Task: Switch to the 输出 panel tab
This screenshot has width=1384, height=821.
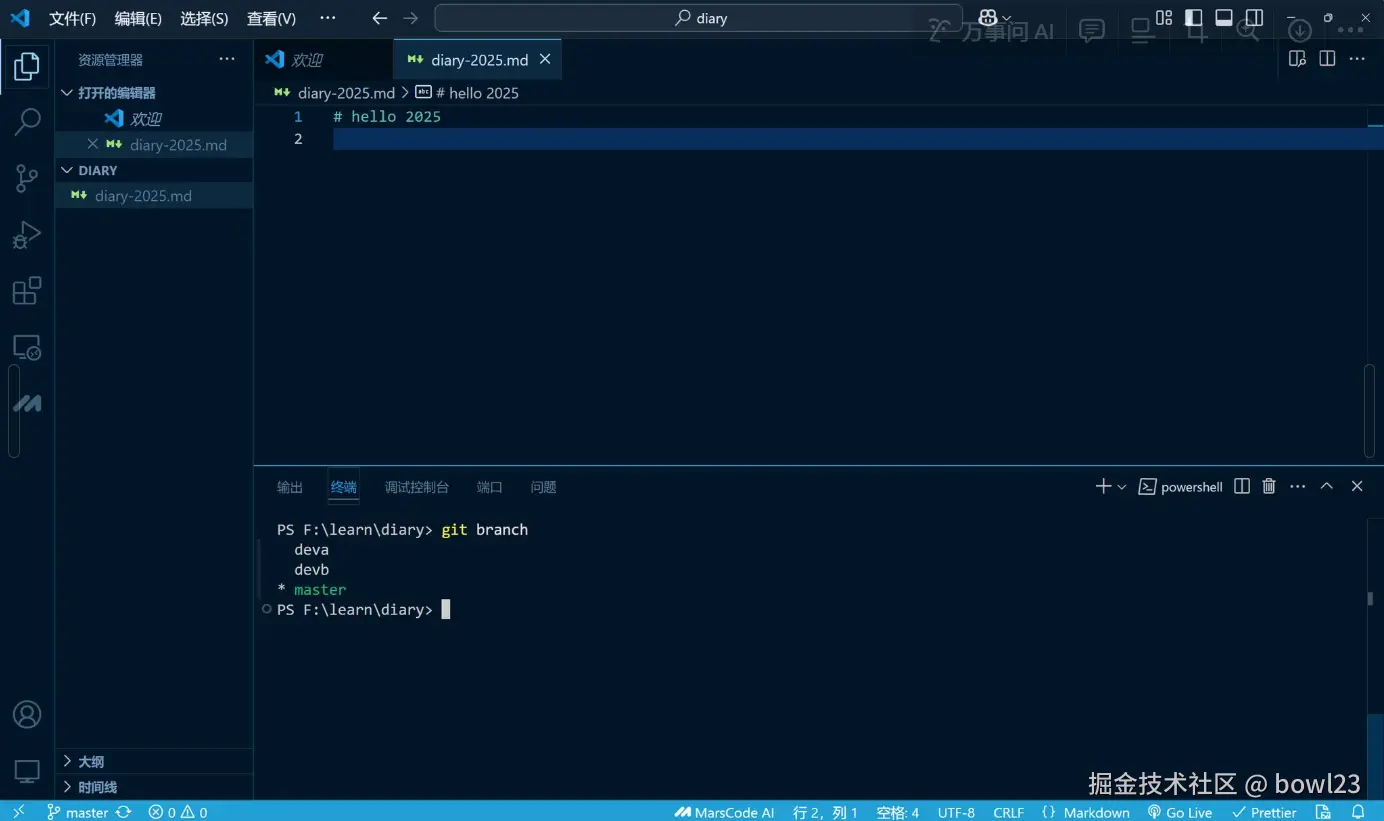Action: (x=290, y=487)
